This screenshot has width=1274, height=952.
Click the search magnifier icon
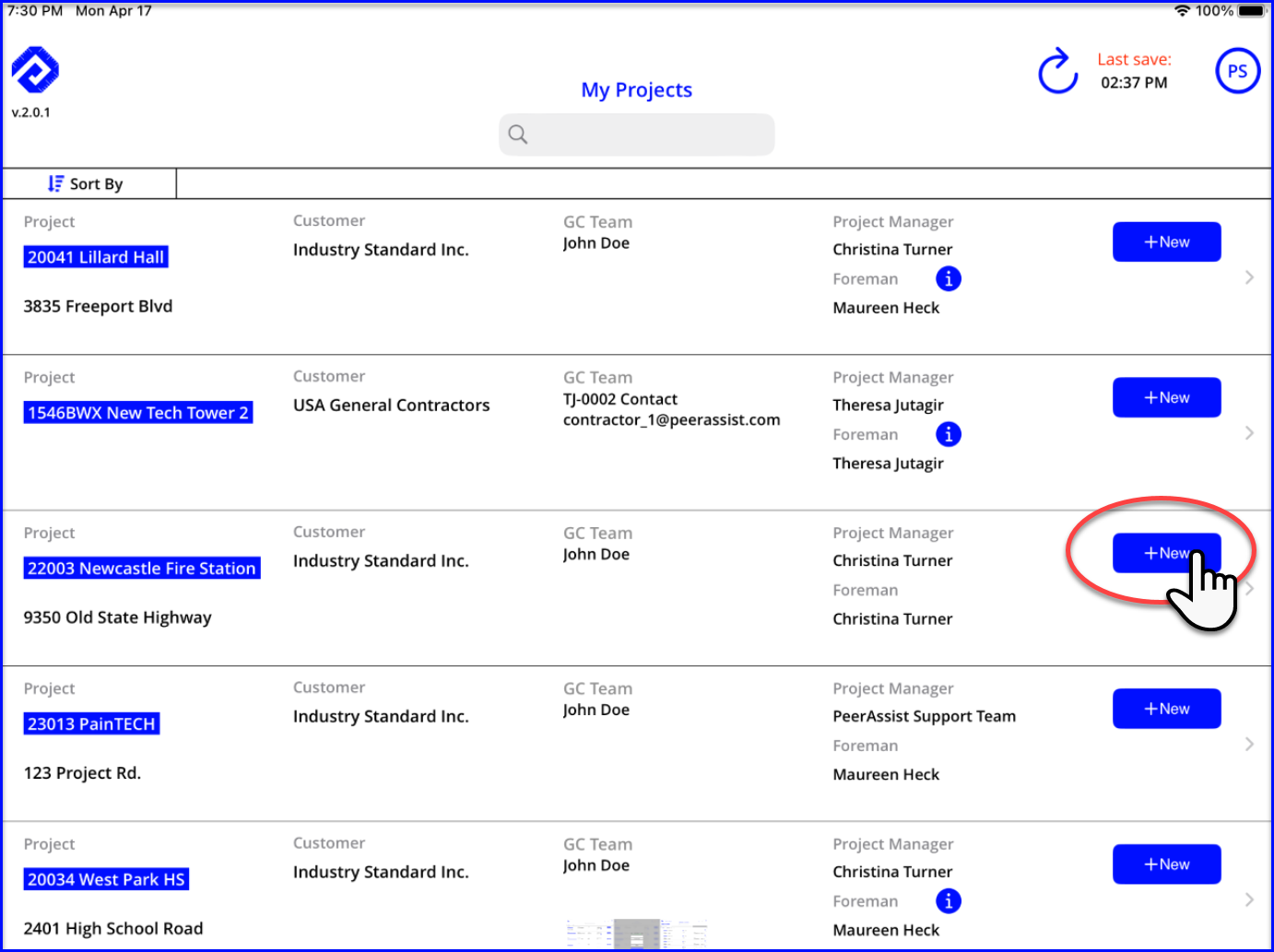point(518,135)
